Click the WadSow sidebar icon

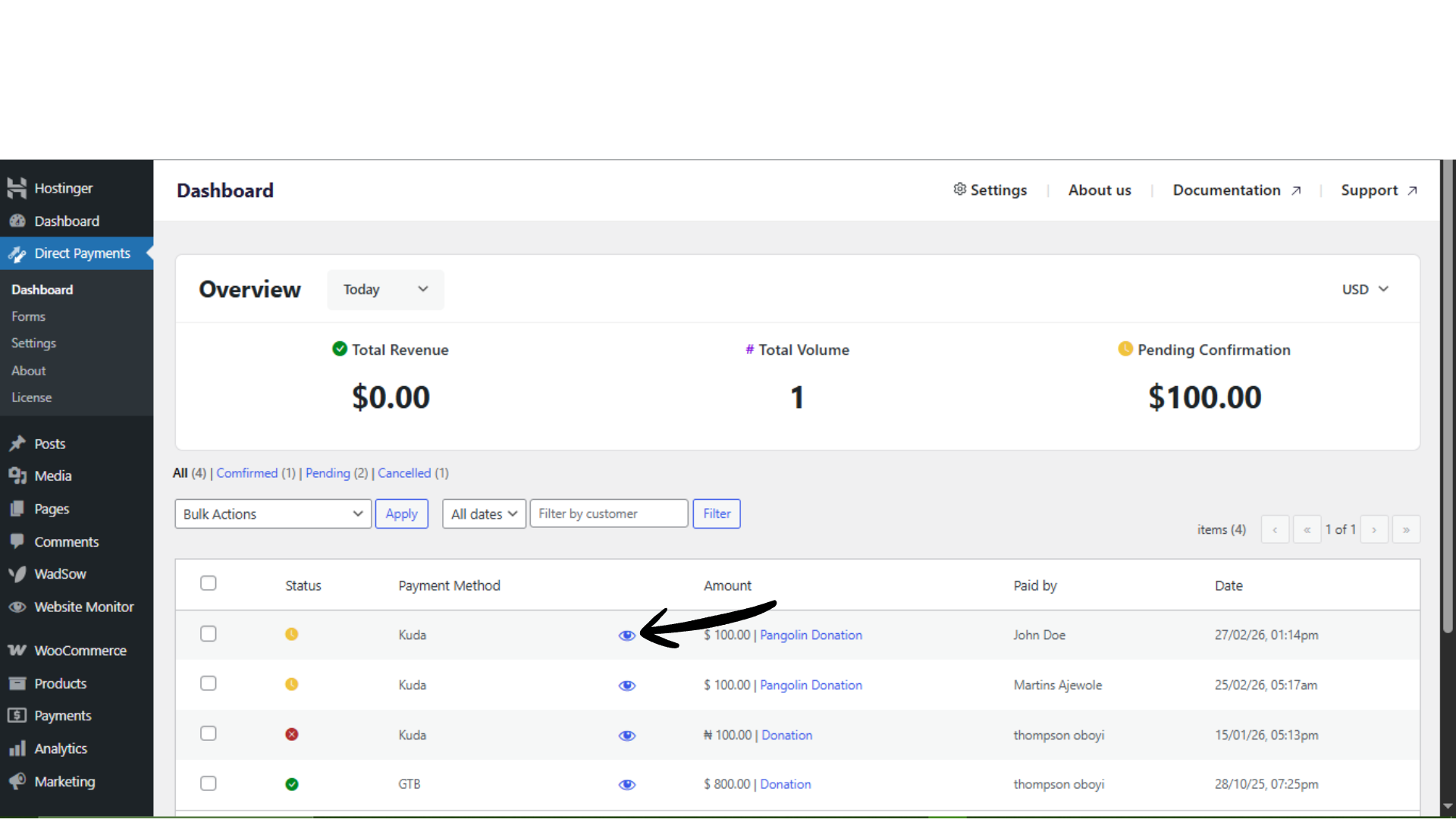(17, 574)
